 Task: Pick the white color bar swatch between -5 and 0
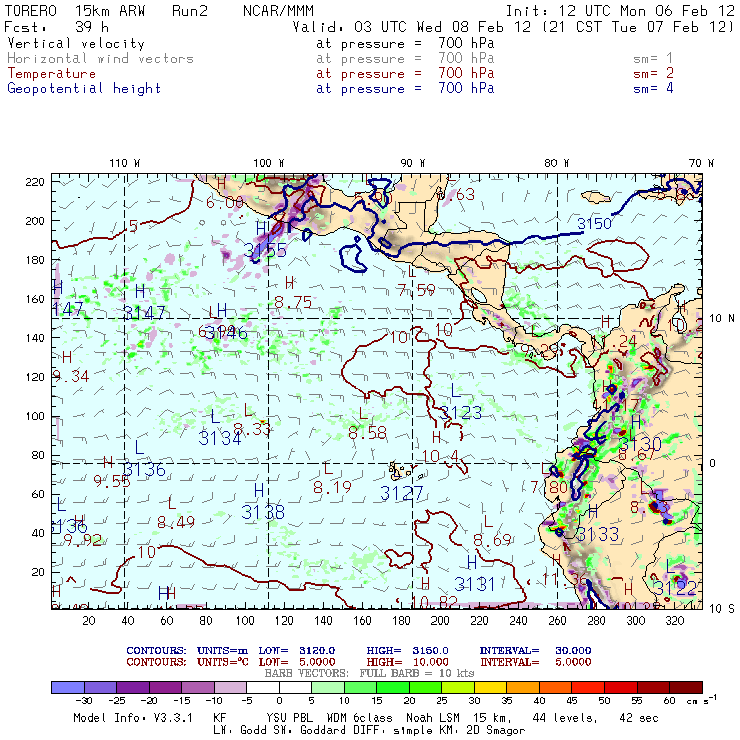click(x=263, y=687)
